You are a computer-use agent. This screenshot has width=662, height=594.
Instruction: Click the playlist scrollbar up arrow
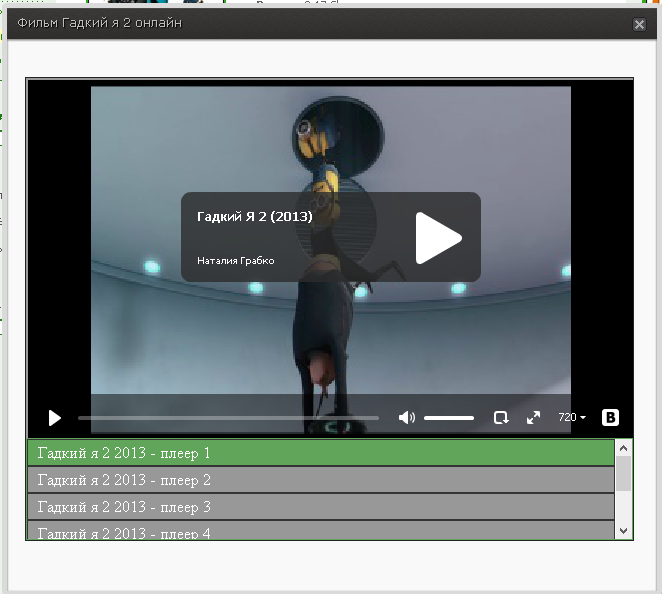pyautogui.click(x=624, y=448)
